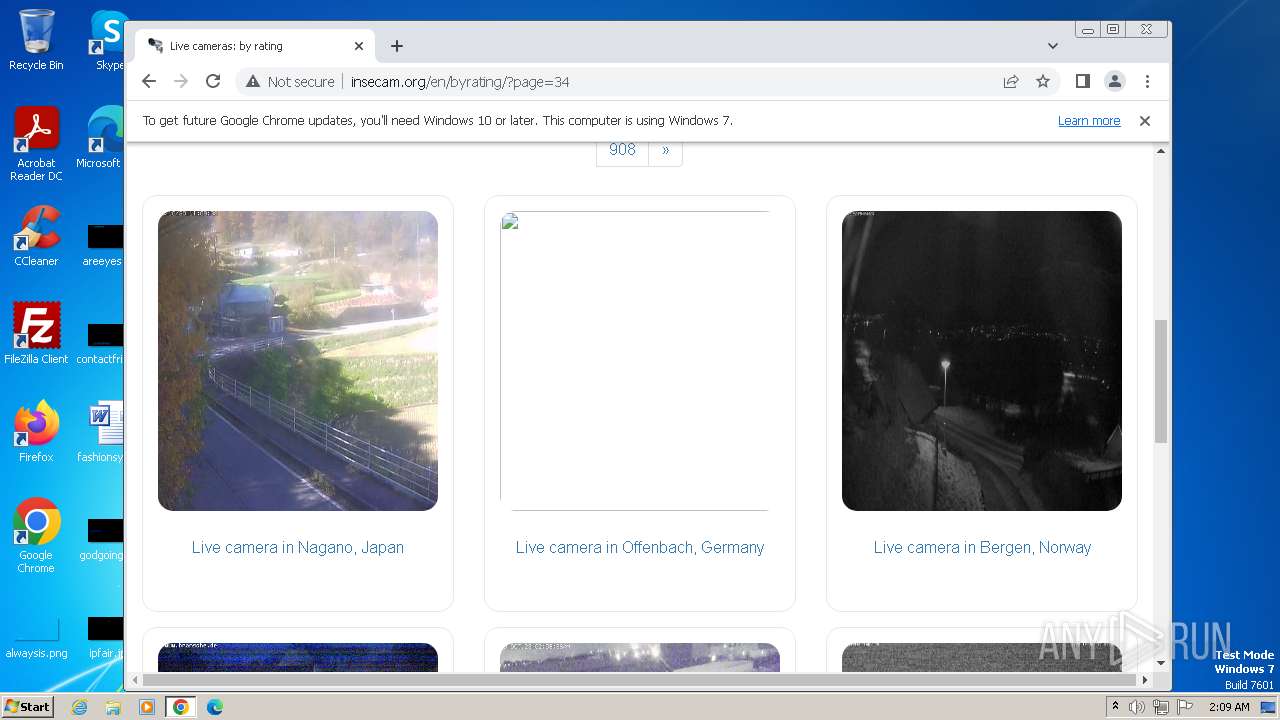Open the Bergen night camera thumbnail

pos(982,361)
